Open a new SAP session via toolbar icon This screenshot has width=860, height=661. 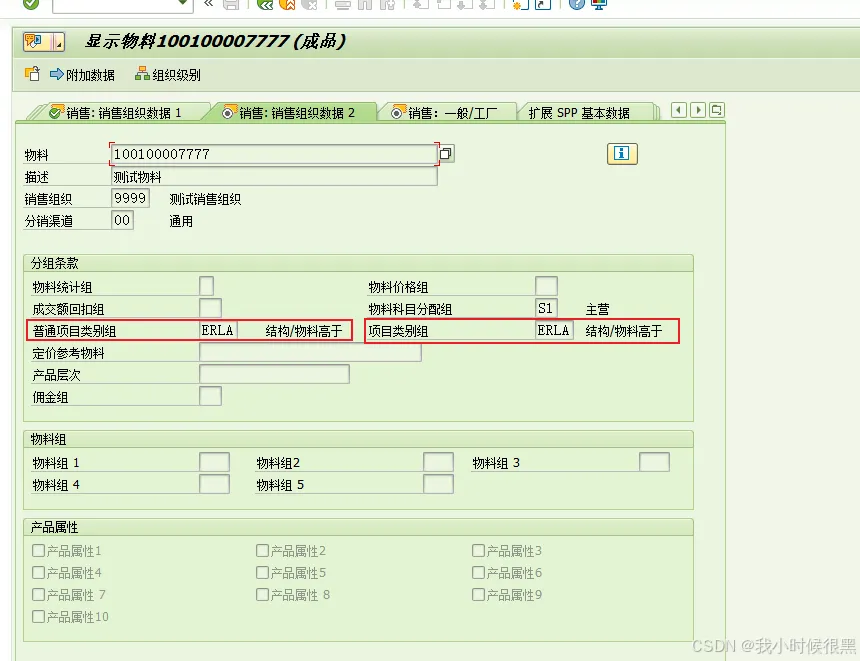518,6
